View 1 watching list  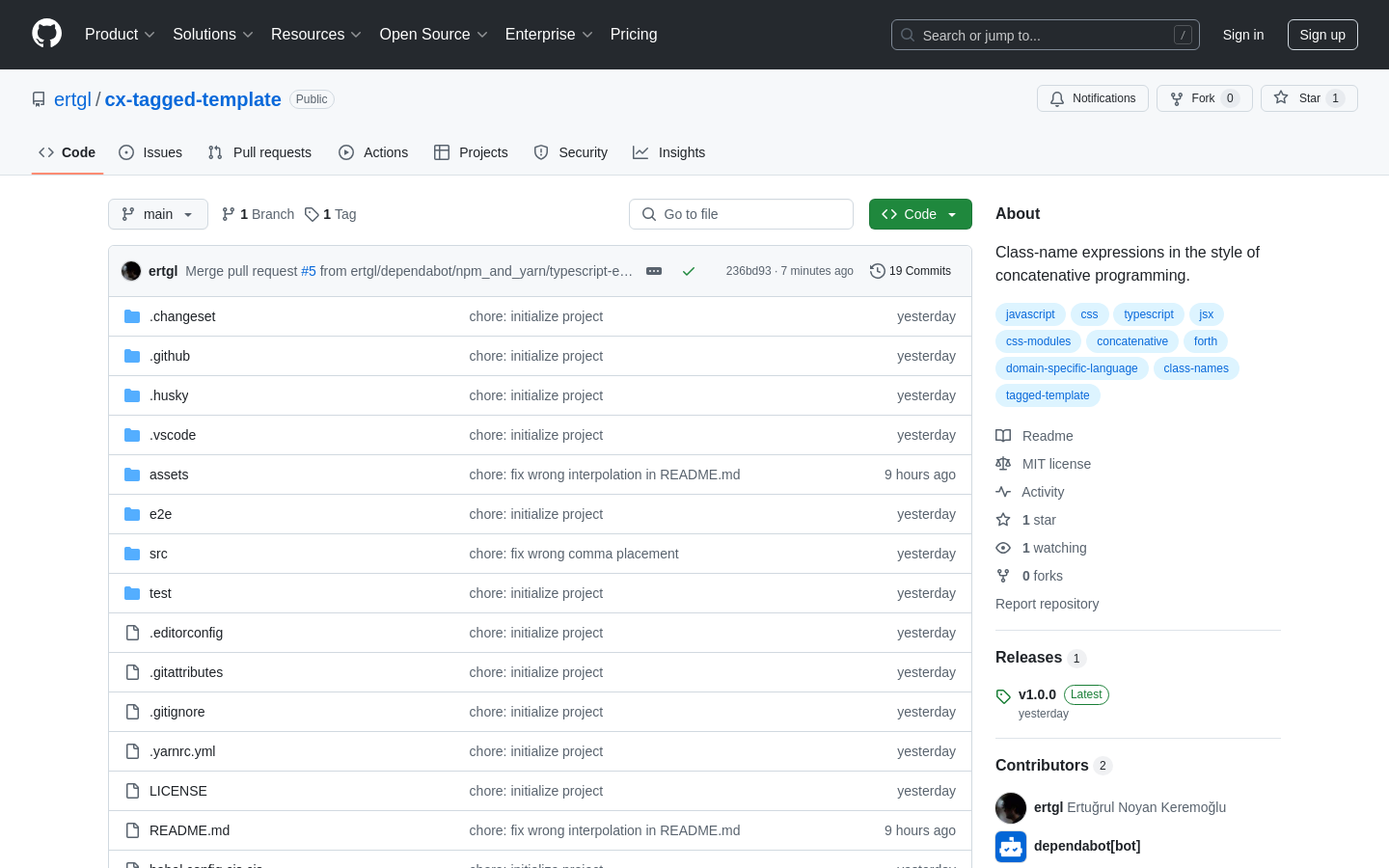(x=1042, y=548)
